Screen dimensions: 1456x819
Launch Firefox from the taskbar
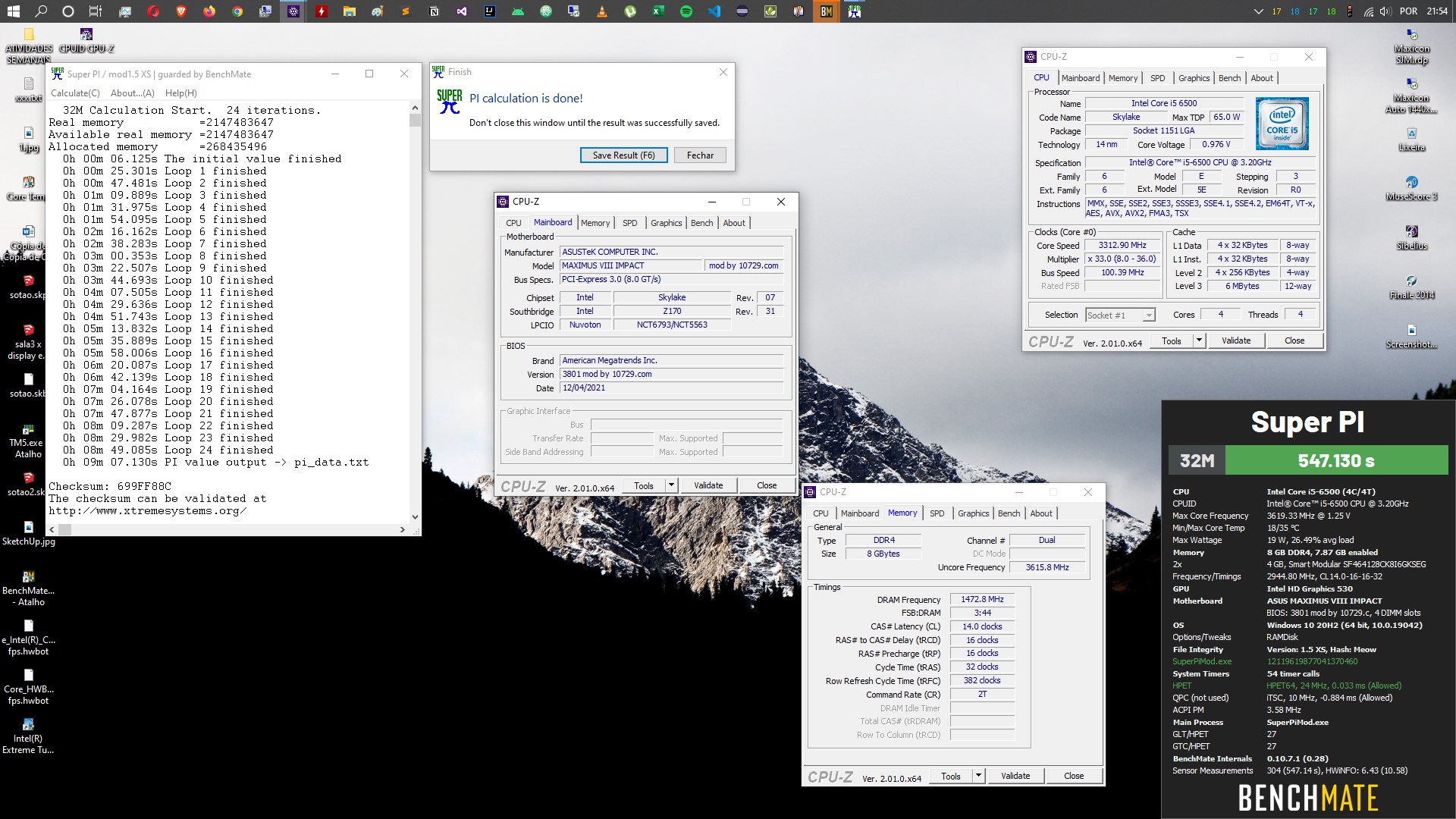[x=209, y=11]
